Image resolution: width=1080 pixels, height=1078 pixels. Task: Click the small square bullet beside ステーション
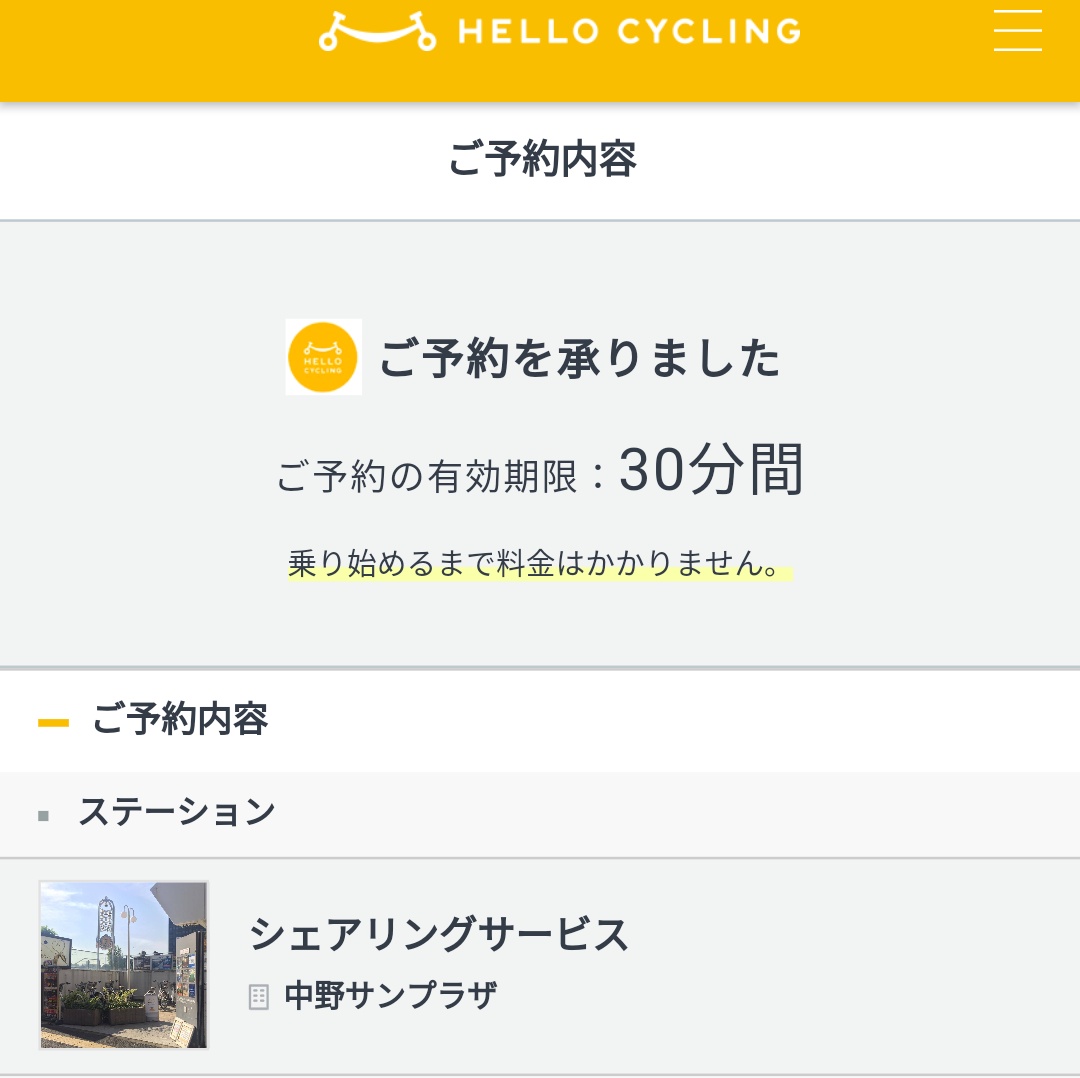43,816
